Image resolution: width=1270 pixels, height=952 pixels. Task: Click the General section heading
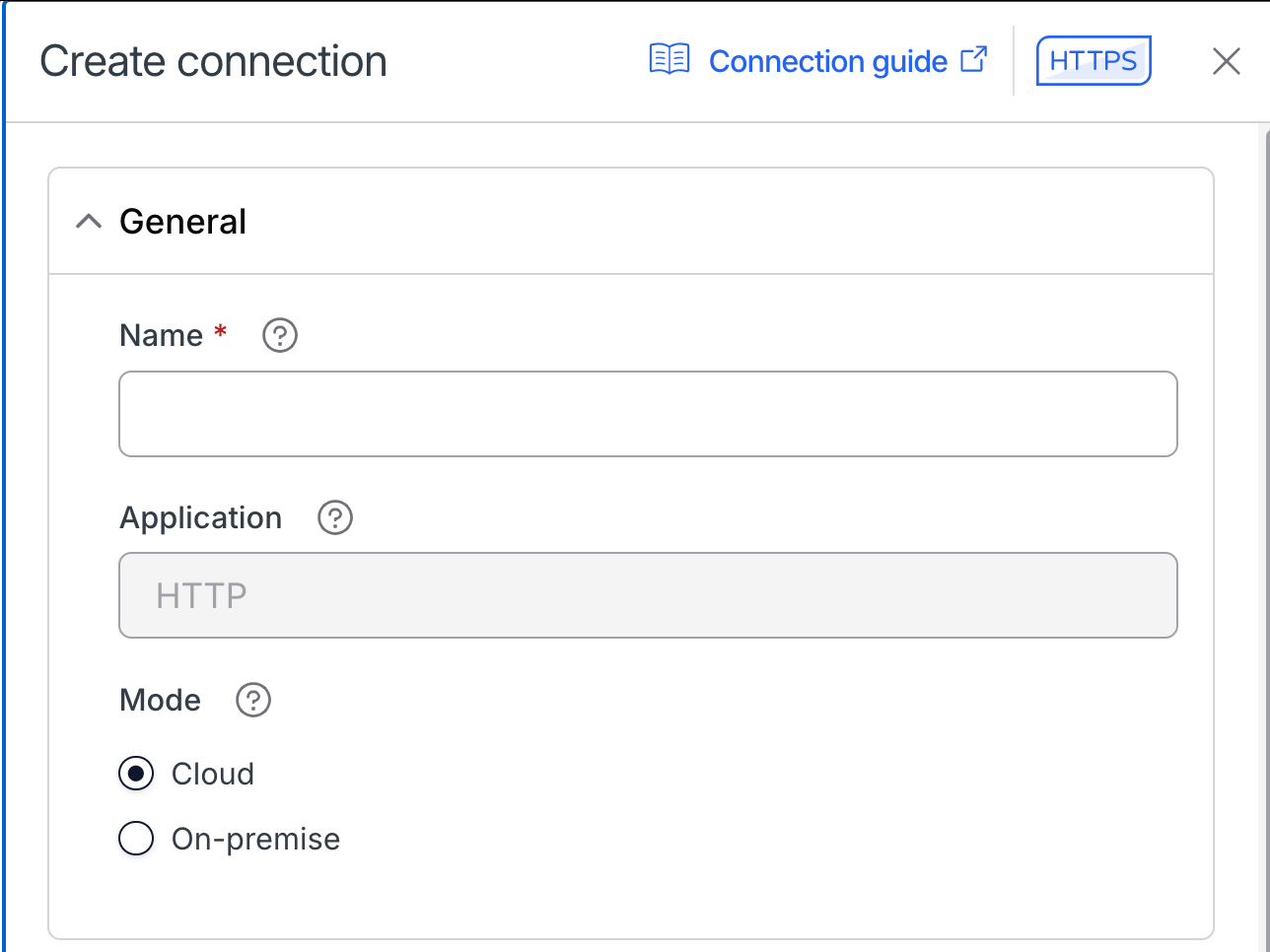tap(182, 222)
